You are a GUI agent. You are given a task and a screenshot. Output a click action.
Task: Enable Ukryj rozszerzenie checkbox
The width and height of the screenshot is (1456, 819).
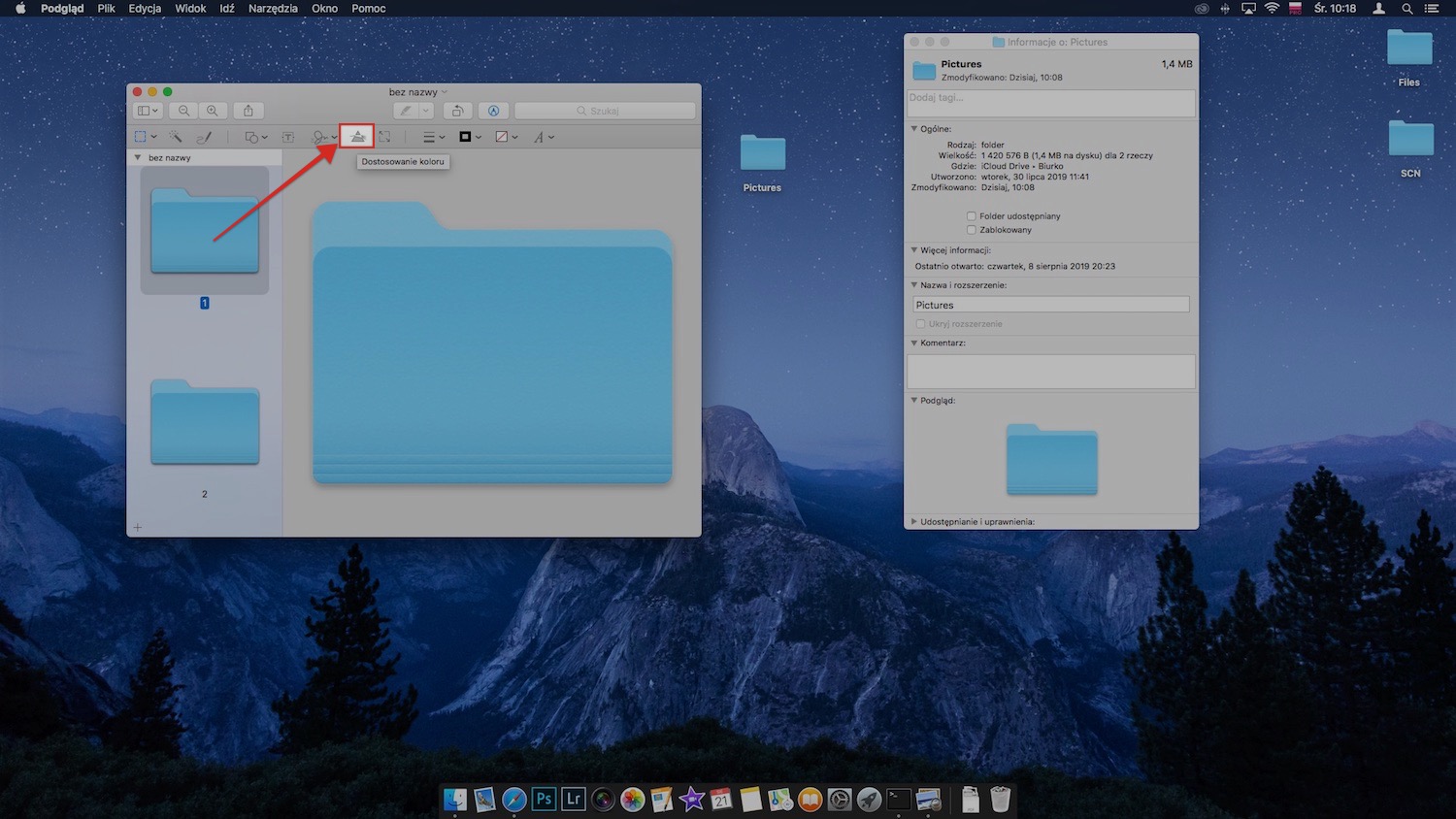(919, 323)
